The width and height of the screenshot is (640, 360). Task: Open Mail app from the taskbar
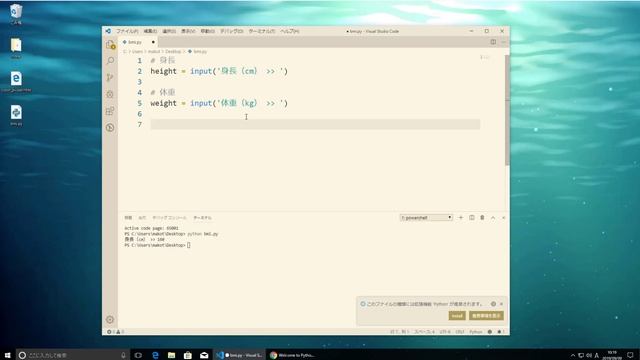[x=204, y=355]
